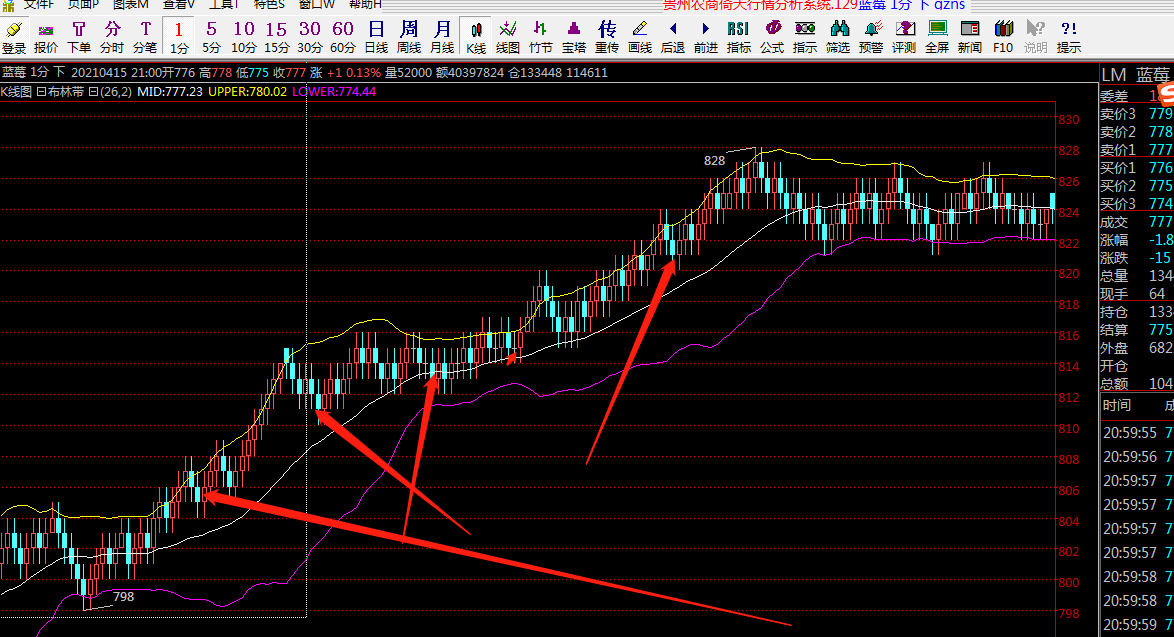This screenshot has height=637, width=1174.
Task: Open the 帮助H menu
Action: point(365,4)
